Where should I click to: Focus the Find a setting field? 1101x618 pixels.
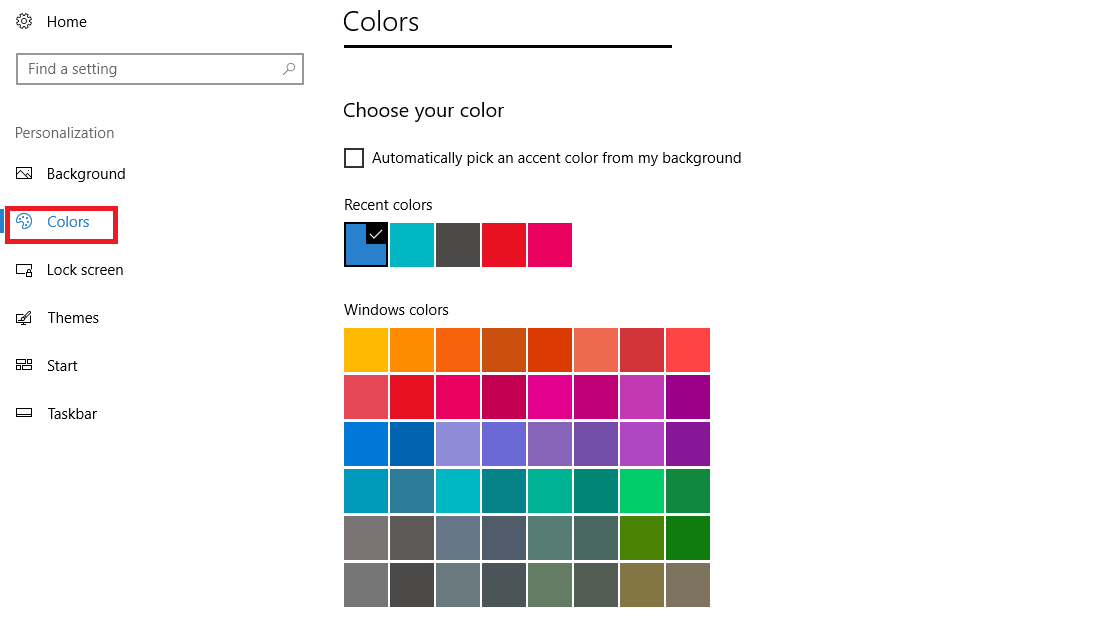click(x=159, y=69)
